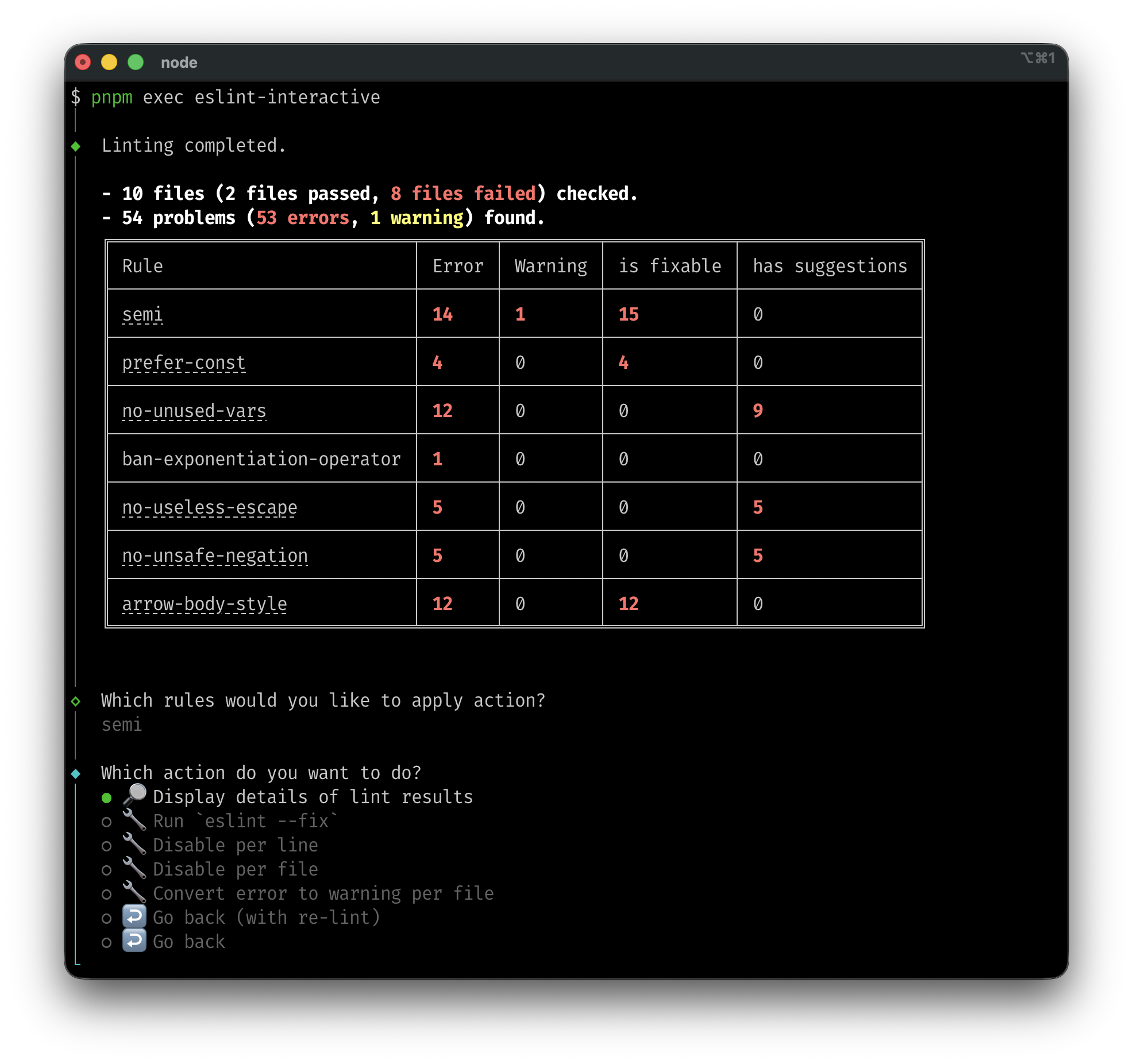Viewport: 1133px width, 1064px height.
Task: Choose the 'Disable per file' radio option
Action: [106, 870]
